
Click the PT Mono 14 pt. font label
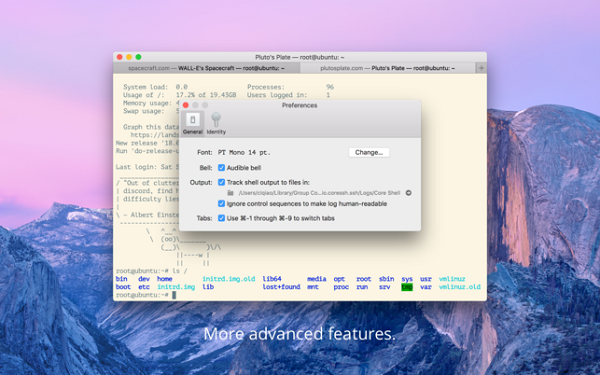(x=244, y=152)
